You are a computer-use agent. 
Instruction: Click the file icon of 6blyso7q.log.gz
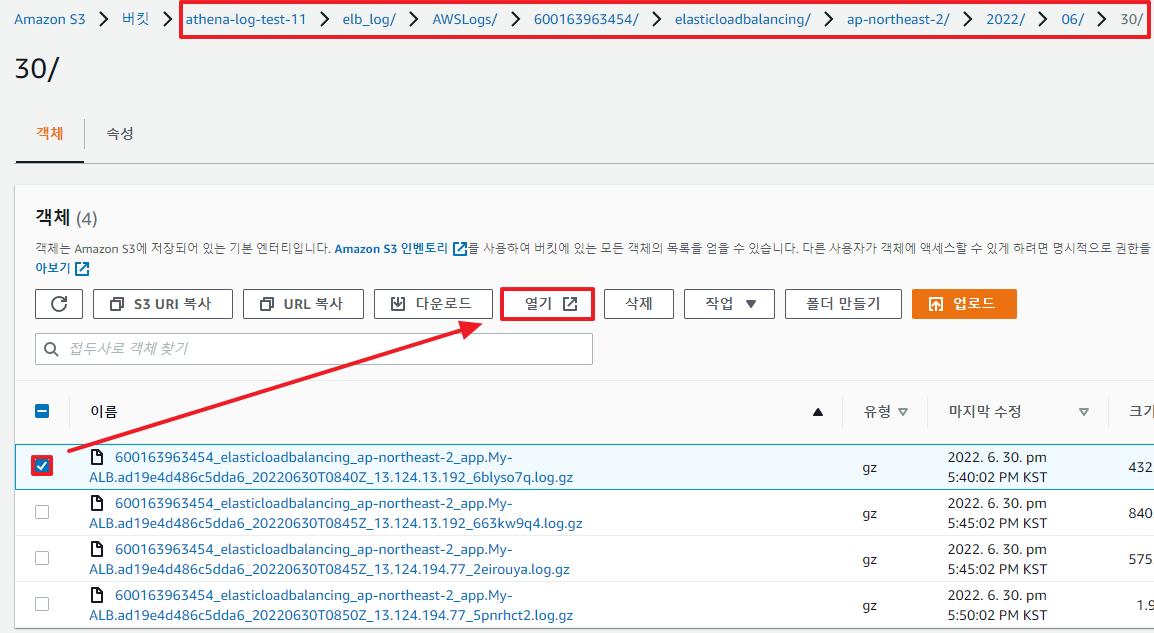(x=96, y=457)
